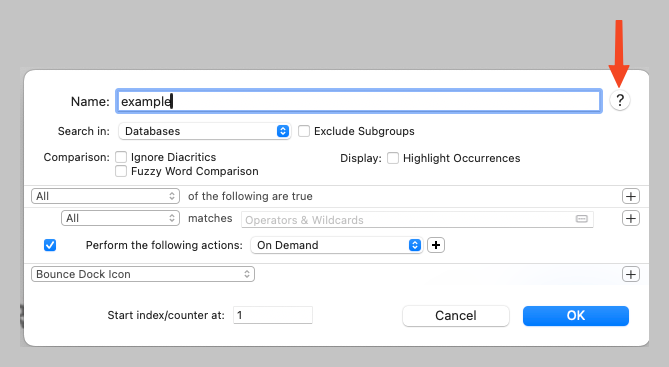Uncheck Perform the following actions checkbox
This screenshot has width=669, height=367.
coord(50,245)
